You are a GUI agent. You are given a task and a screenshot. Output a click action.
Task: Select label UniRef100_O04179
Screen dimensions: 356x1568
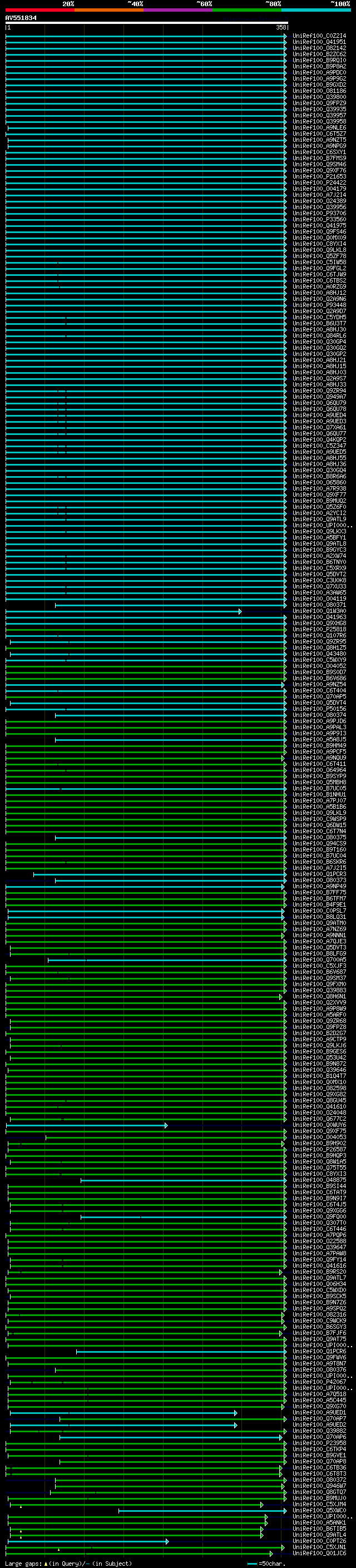tap(319, 189)
